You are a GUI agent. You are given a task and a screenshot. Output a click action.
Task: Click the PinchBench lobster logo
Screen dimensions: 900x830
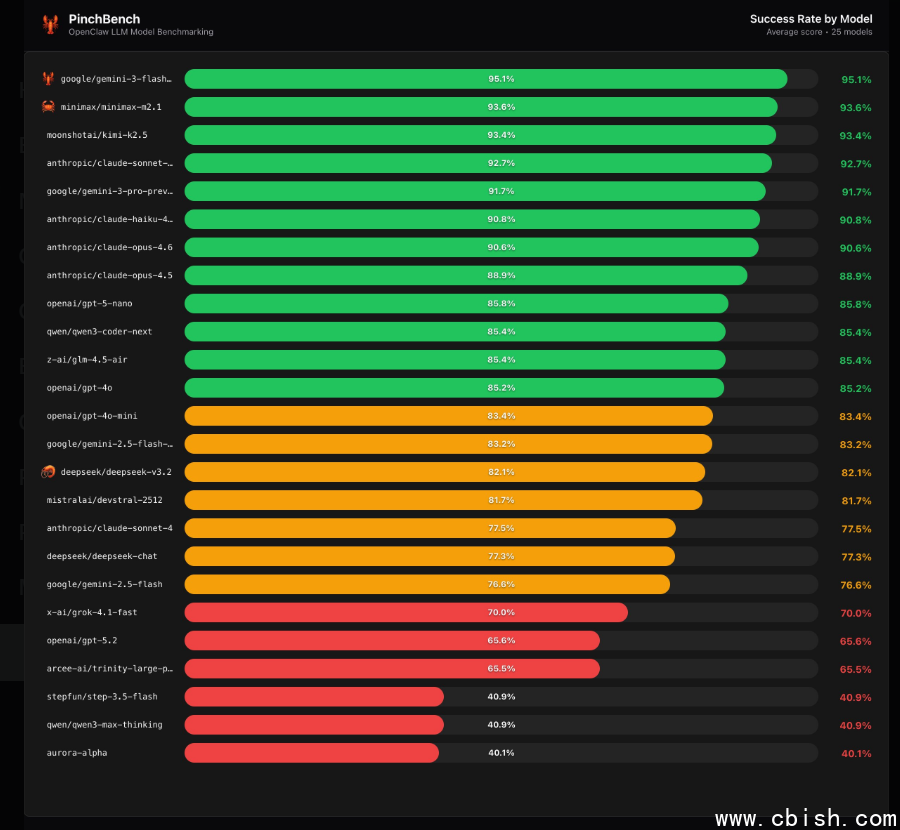tap(51, 24)
